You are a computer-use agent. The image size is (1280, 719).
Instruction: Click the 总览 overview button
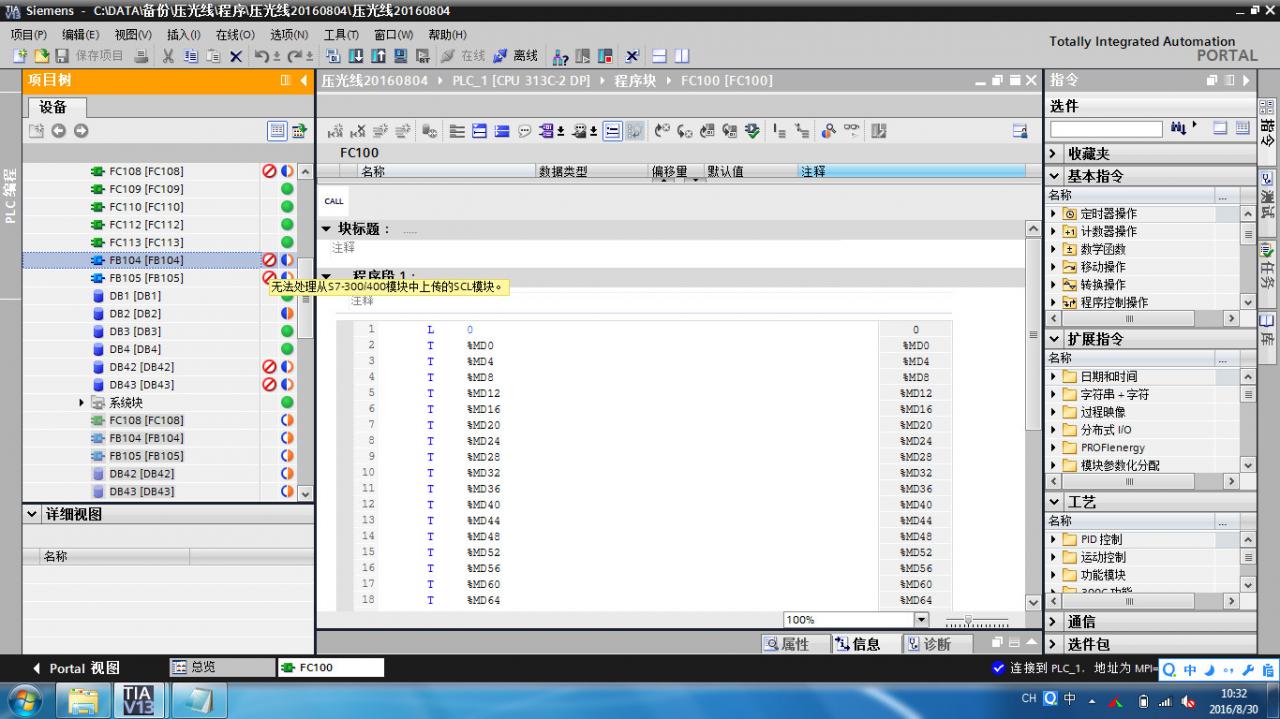click(x=220, y=667)
